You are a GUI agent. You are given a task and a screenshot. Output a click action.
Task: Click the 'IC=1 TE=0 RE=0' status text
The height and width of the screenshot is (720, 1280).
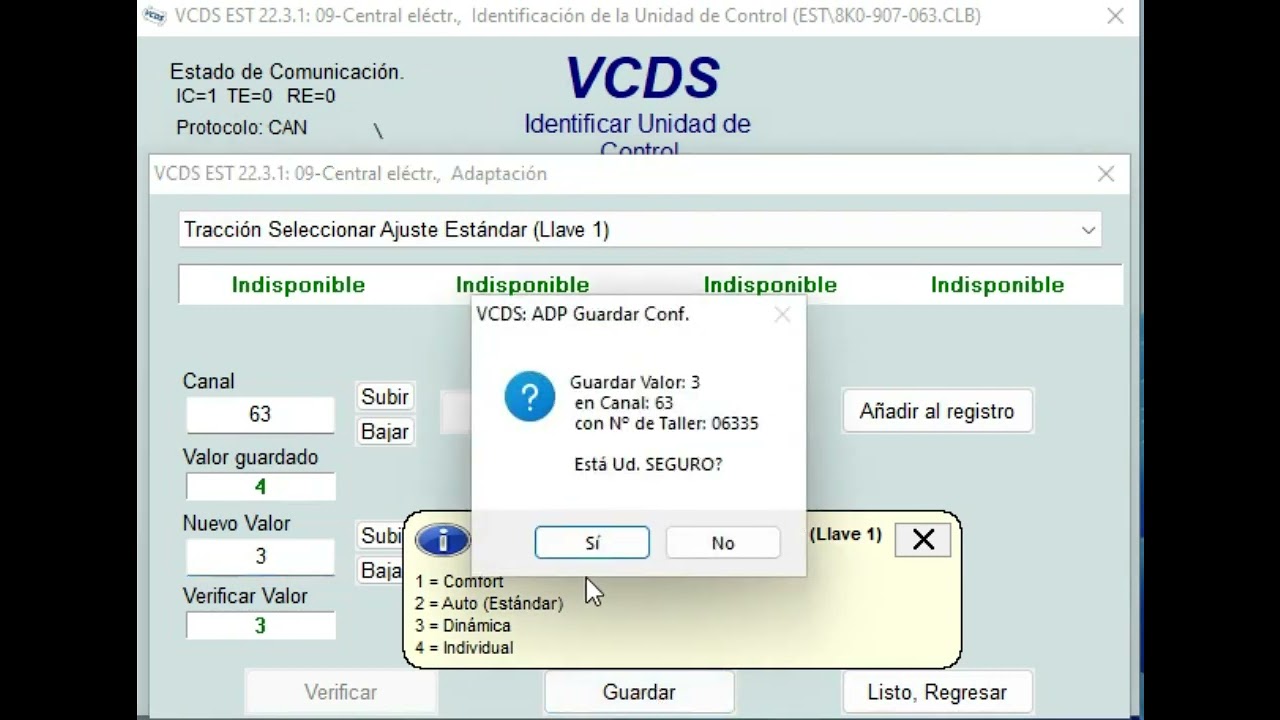tap(256, 96)
